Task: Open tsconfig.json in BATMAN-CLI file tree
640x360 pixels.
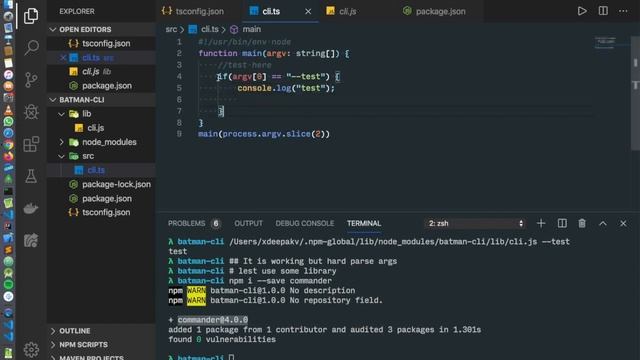Action: coord(101,212)
